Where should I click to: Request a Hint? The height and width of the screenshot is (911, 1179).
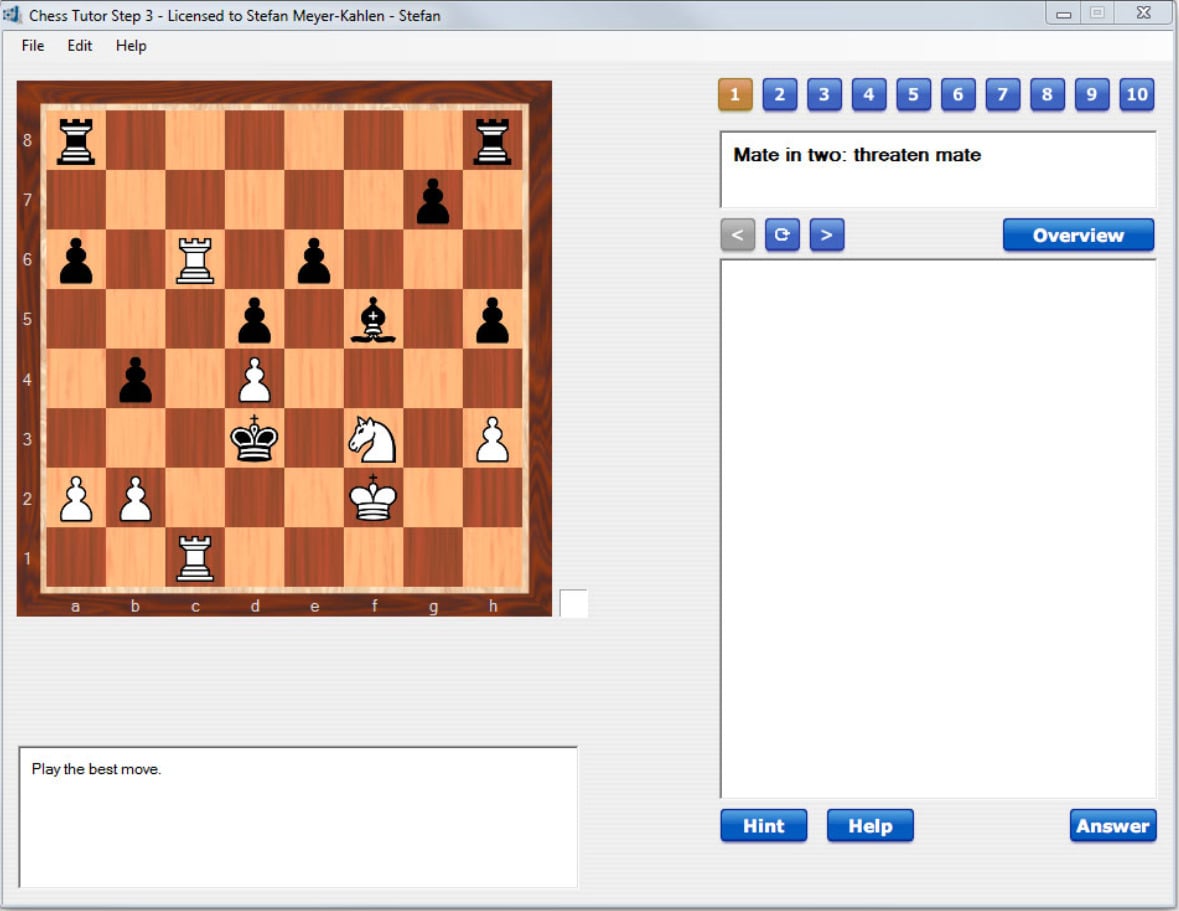pos(763,826)
